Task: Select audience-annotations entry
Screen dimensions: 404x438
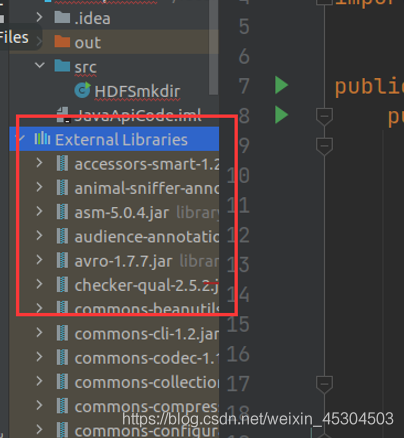Action: coord(147,237)
